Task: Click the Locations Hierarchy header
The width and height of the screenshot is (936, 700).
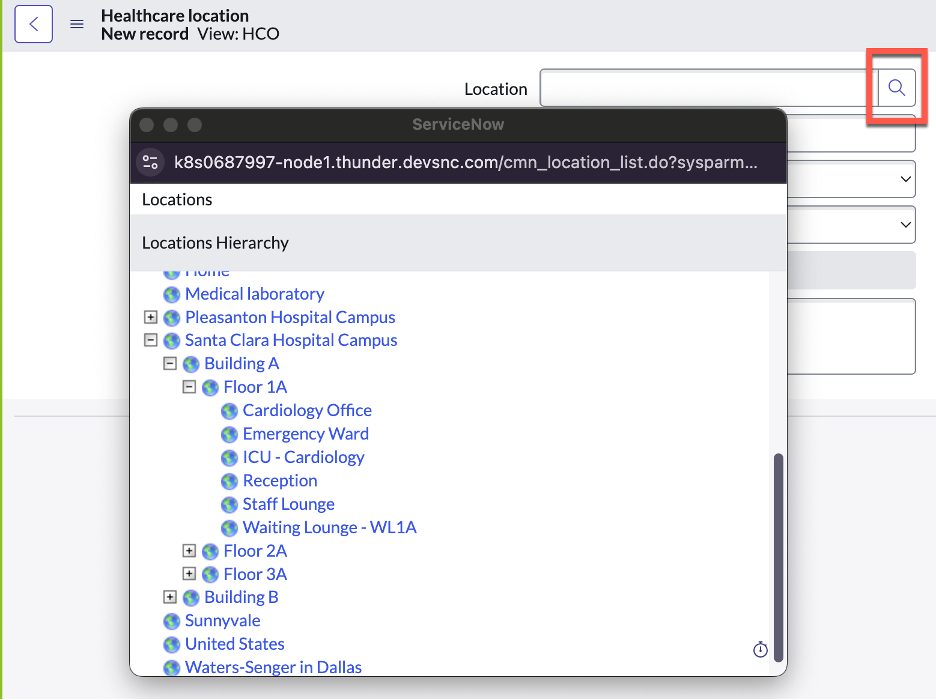Action: click(215, 243)
